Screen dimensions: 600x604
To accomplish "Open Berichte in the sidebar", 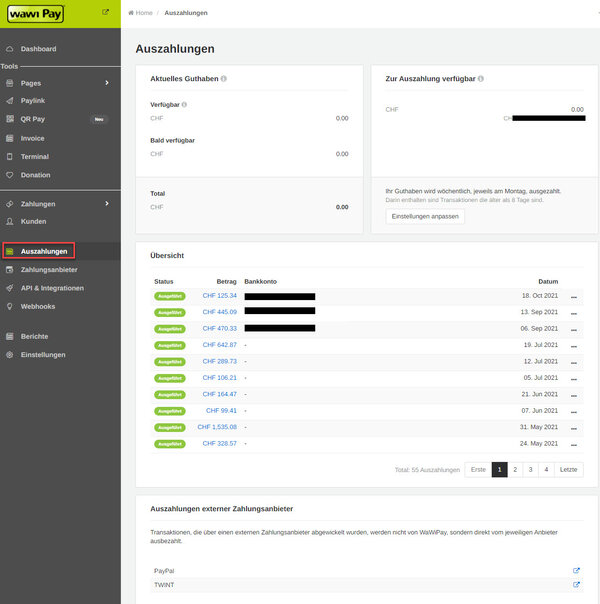I will coord(34,336).
